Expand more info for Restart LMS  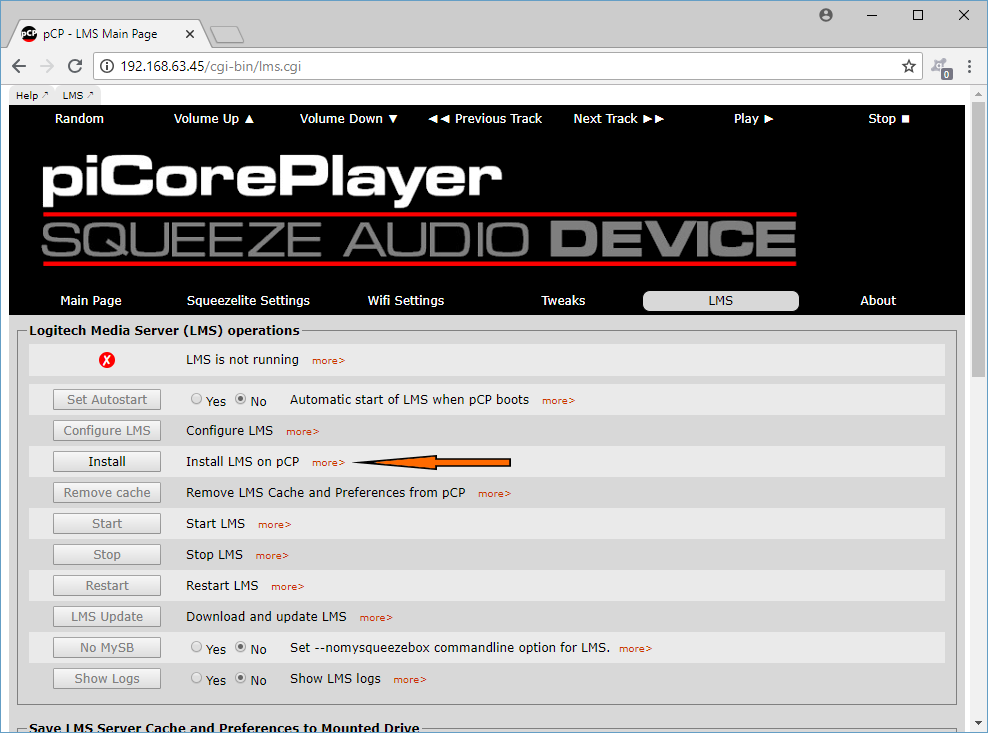pyautogui.click(x=287, y=586)
